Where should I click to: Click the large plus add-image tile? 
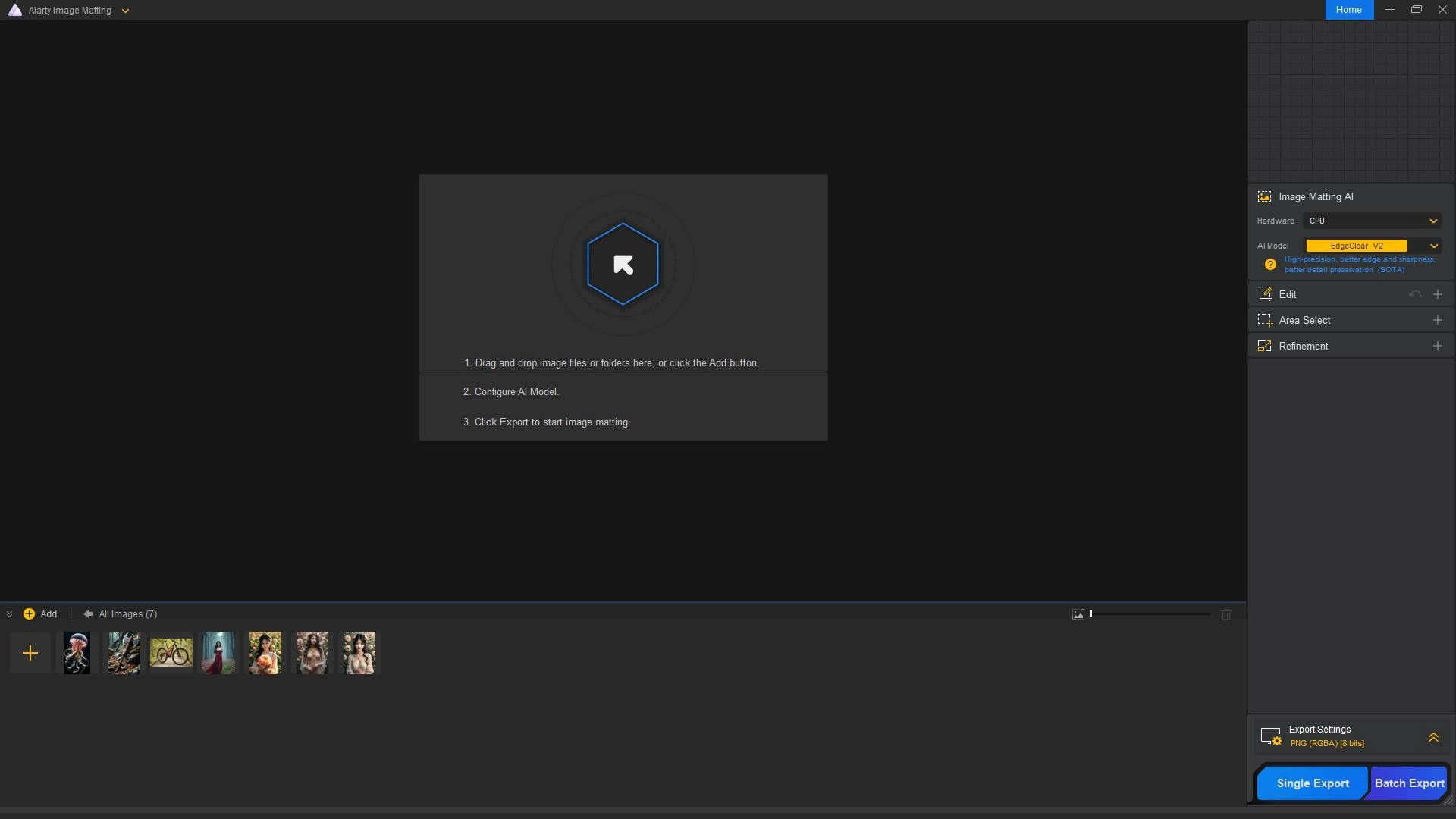tap(30, 653)
